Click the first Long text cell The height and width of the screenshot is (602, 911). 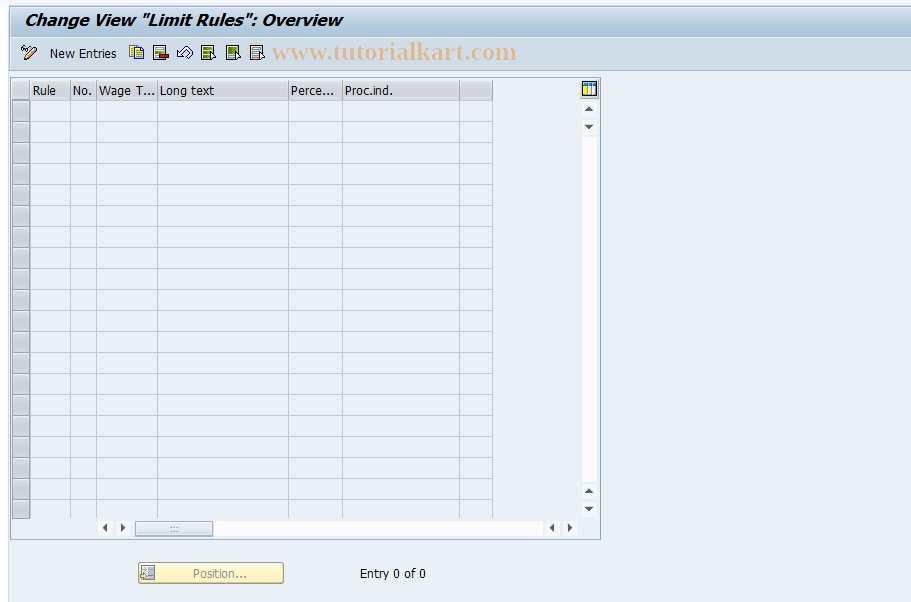click(x=223, y=111)
